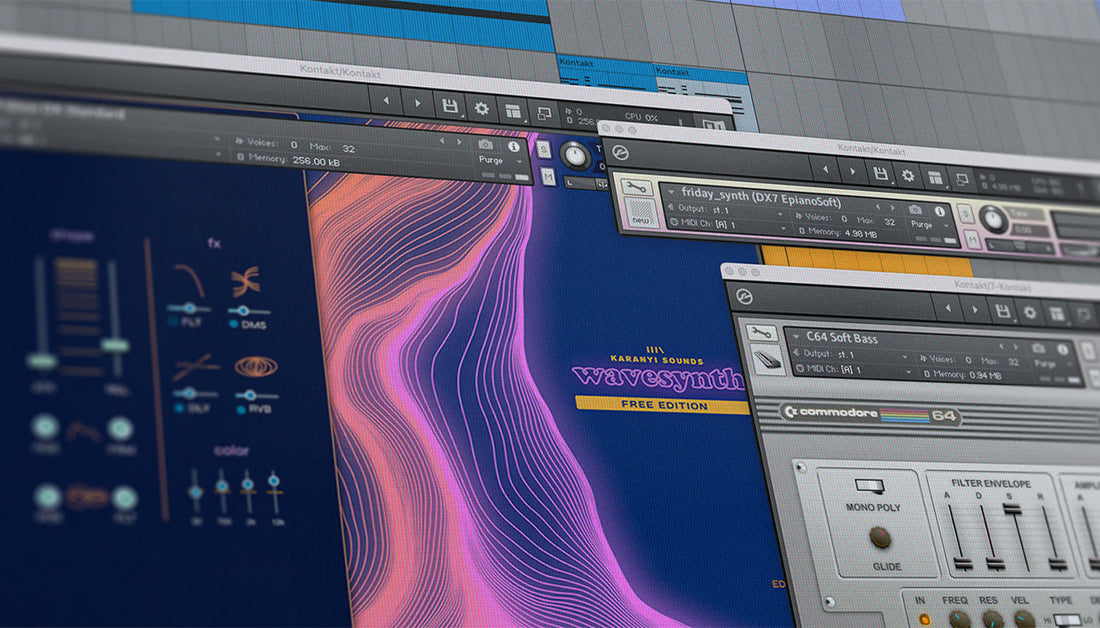Go to next preset in friday_synth toolbar
1100x628 pixels.
click(852, 171)
